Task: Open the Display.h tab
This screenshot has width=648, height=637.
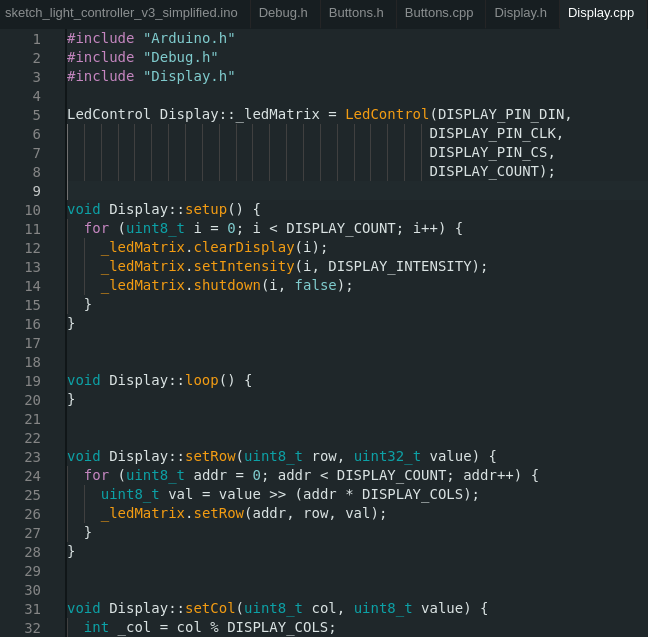Action: coord(520,13)
